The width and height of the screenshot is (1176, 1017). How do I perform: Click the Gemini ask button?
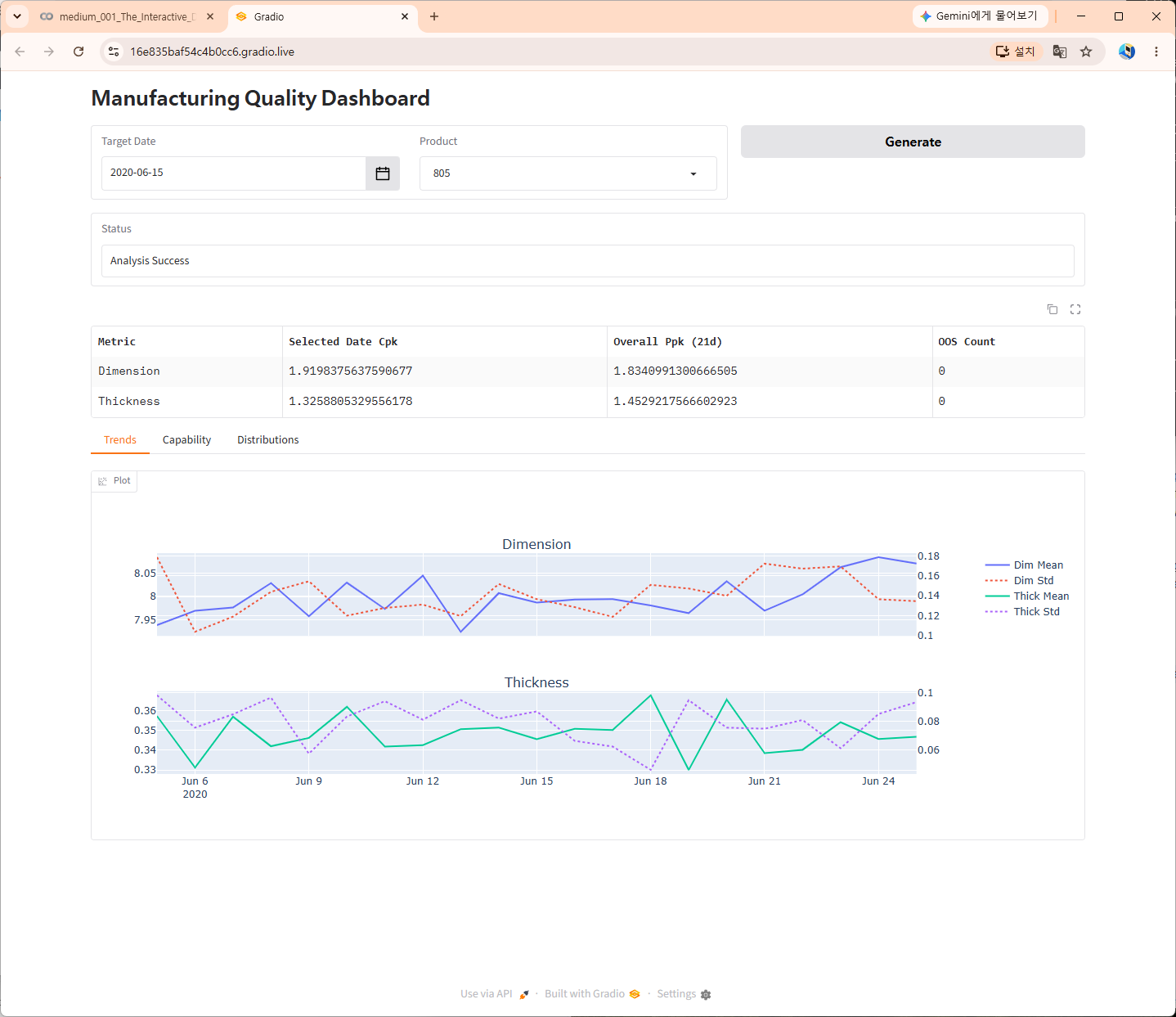point(980,16)
